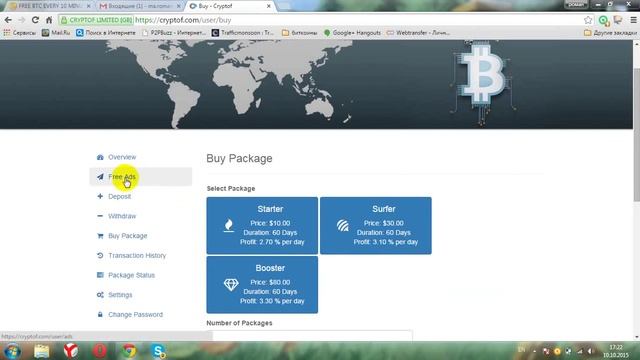Open the Сервисы apps bookmark
Viewport: 640px width, 360px height.
[20, 33]
